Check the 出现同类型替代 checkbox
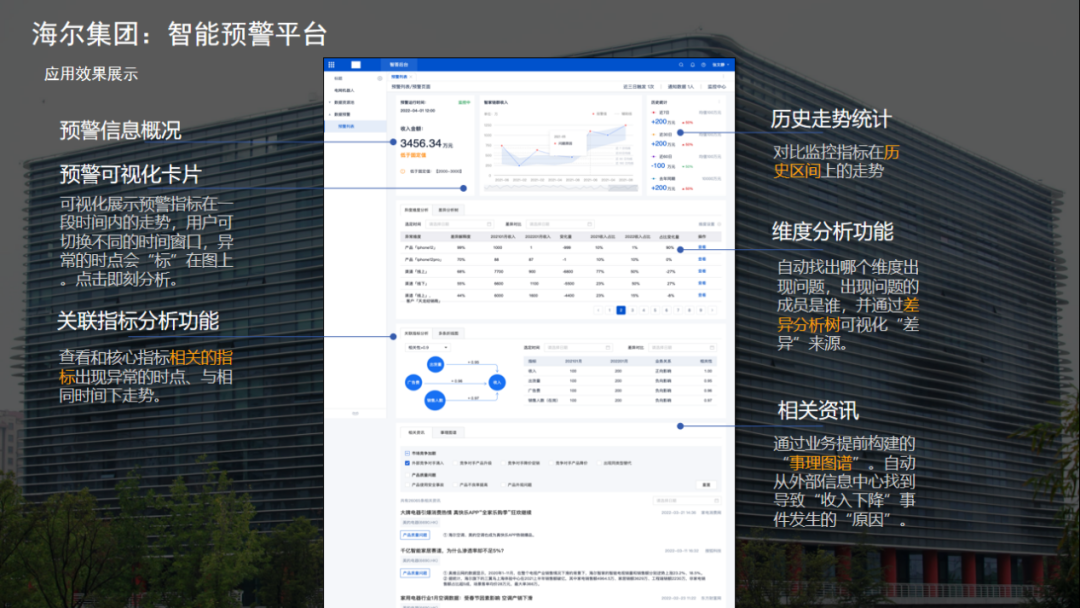Viewport: 1080px width, 608px height. [599, 463]
